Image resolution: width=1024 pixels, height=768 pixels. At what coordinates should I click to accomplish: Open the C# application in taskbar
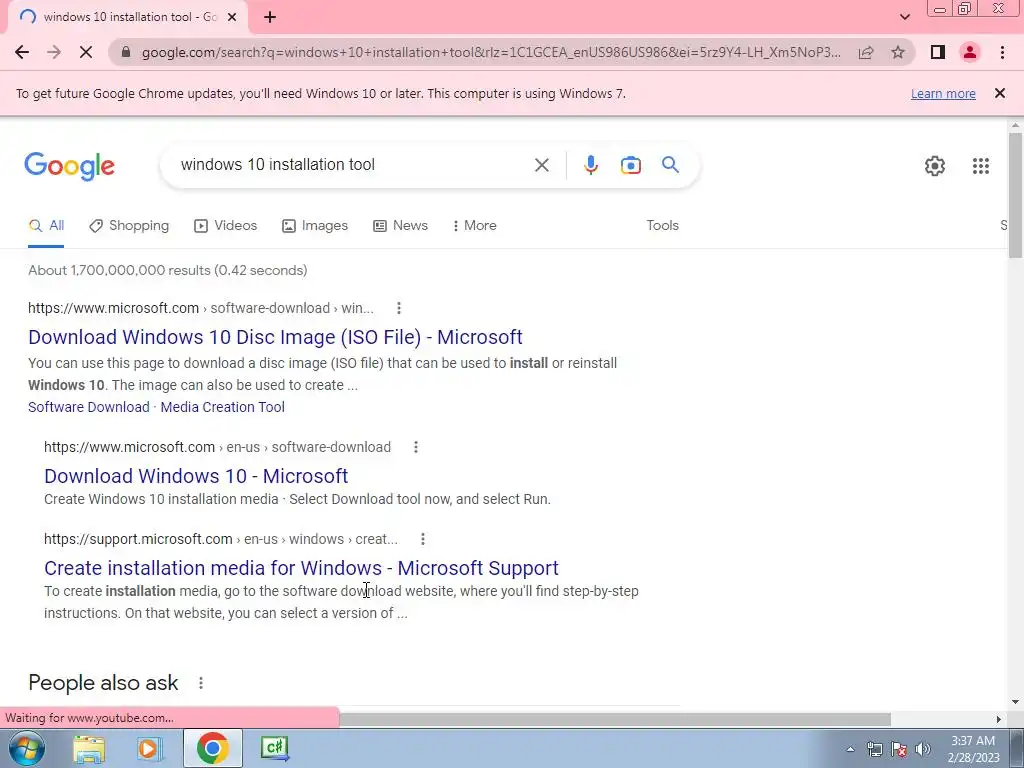pyautogui.click(x=274, y=748)
